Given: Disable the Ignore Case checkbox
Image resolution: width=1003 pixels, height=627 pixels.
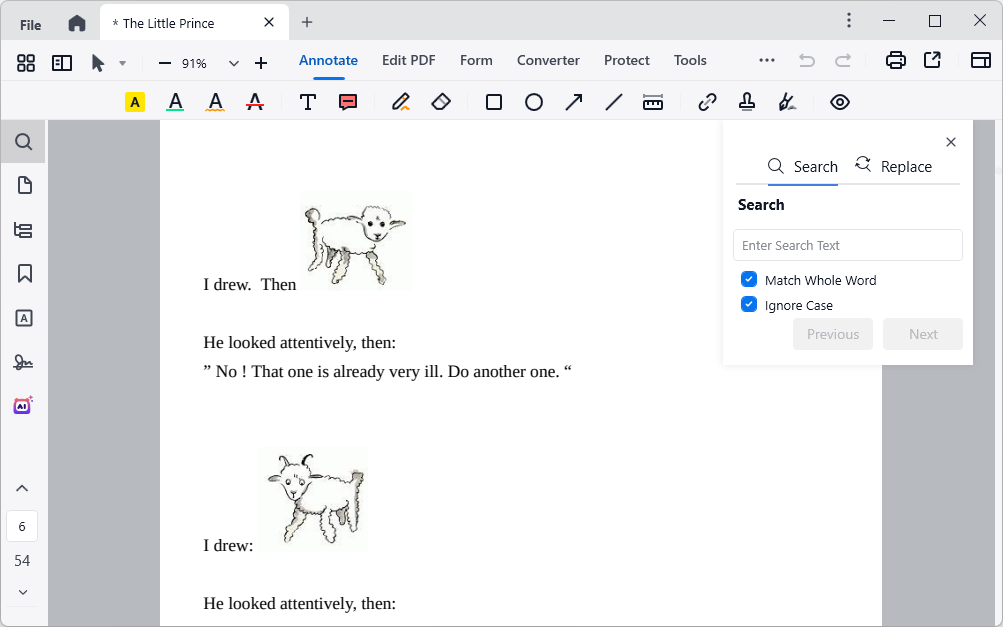Looking at the screenshot, I should [x=749, y=305].
